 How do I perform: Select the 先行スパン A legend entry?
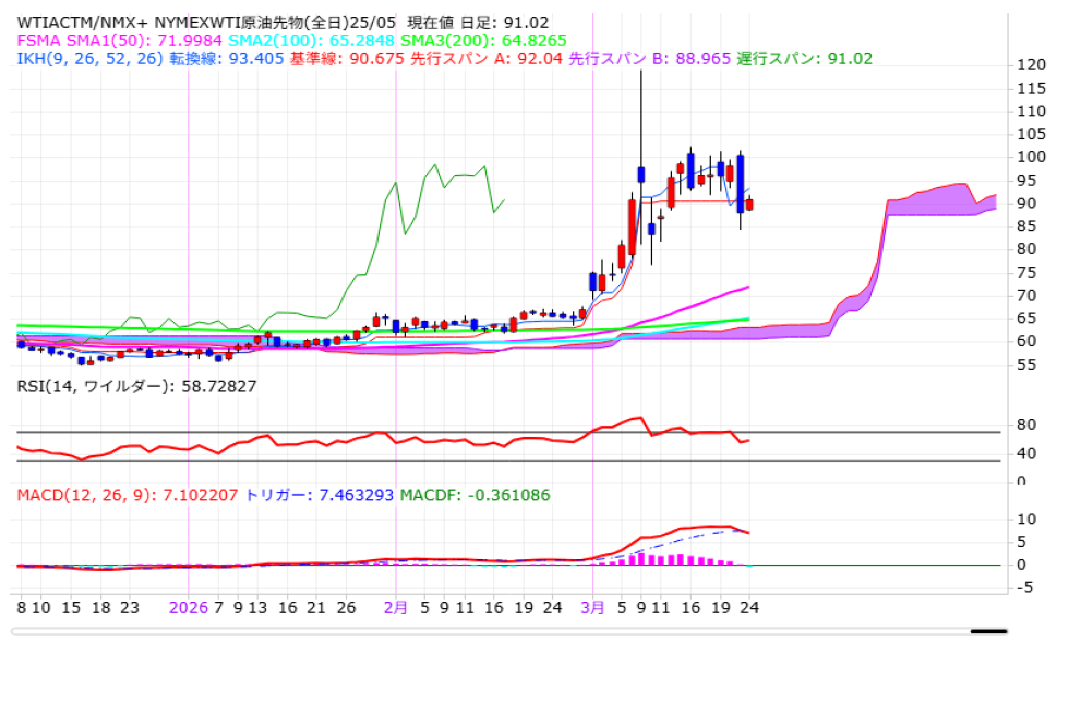[484, 59]
